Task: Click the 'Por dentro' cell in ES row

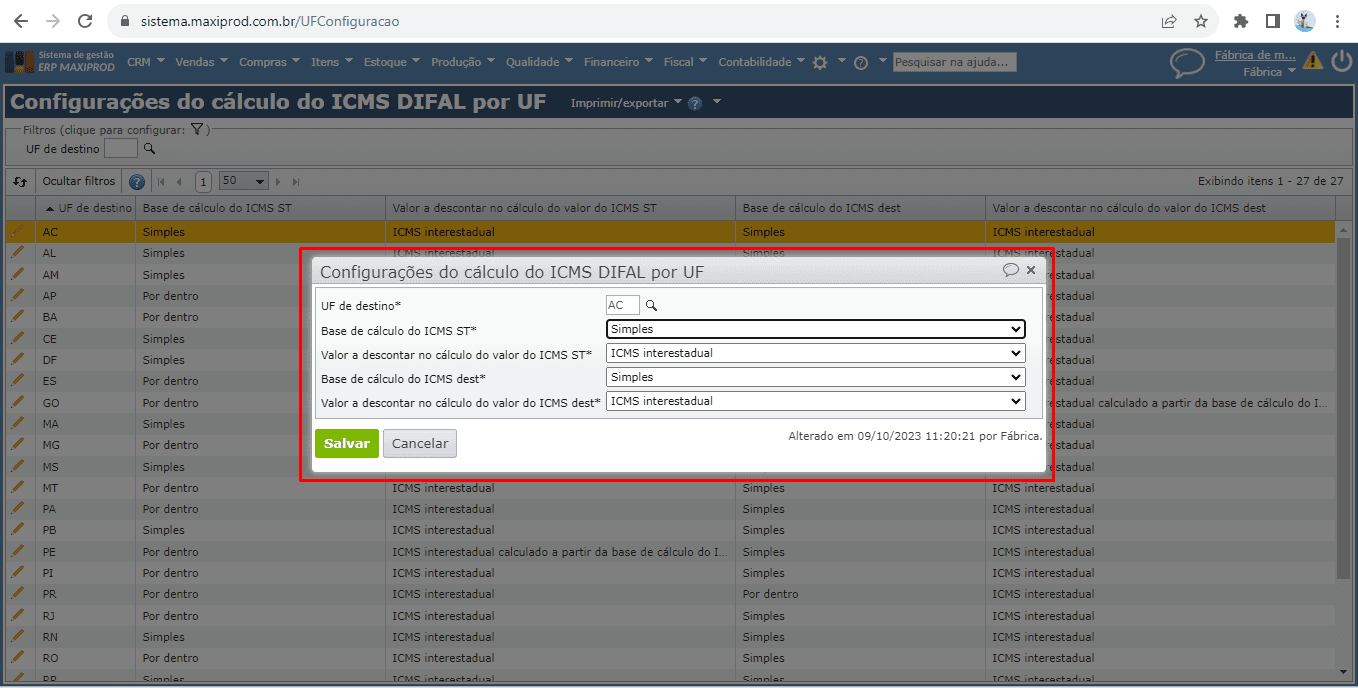Action: point(260,381)
